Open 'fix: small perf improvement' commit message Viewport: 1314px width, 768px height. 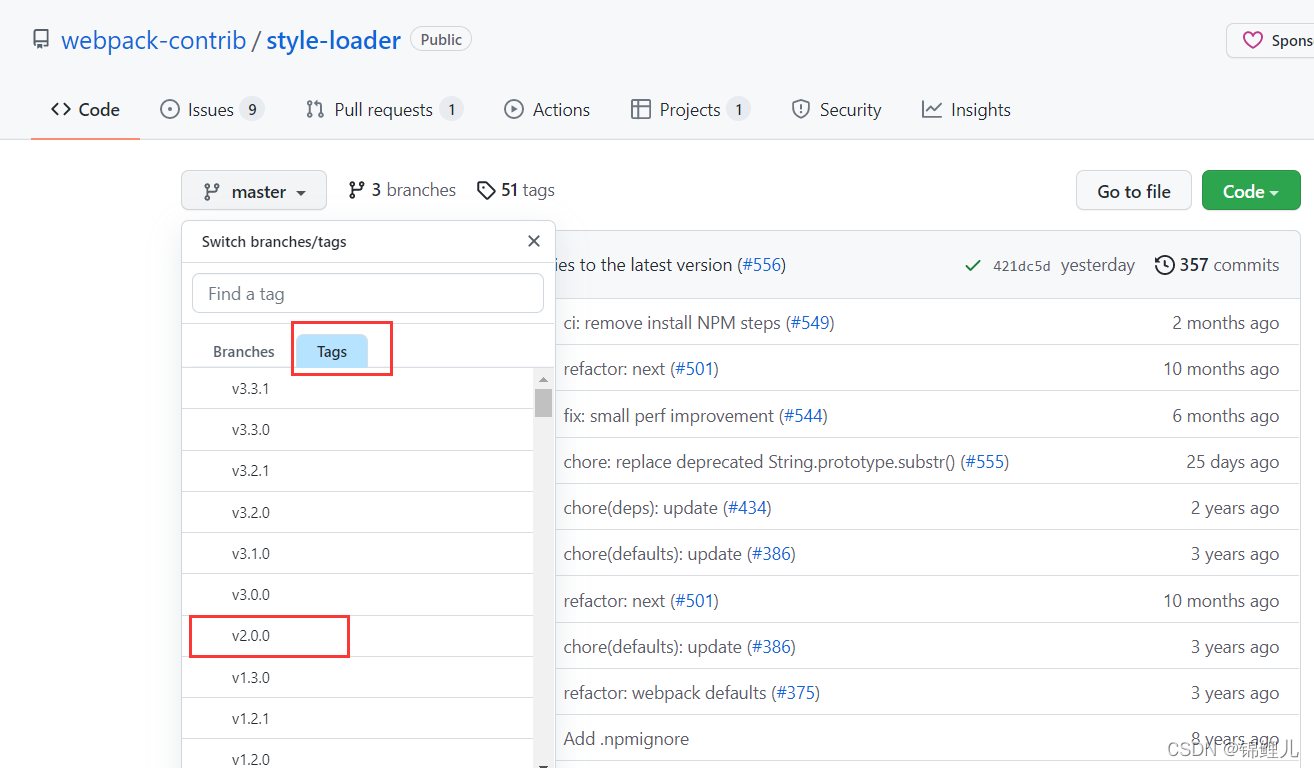click(669, 416)
